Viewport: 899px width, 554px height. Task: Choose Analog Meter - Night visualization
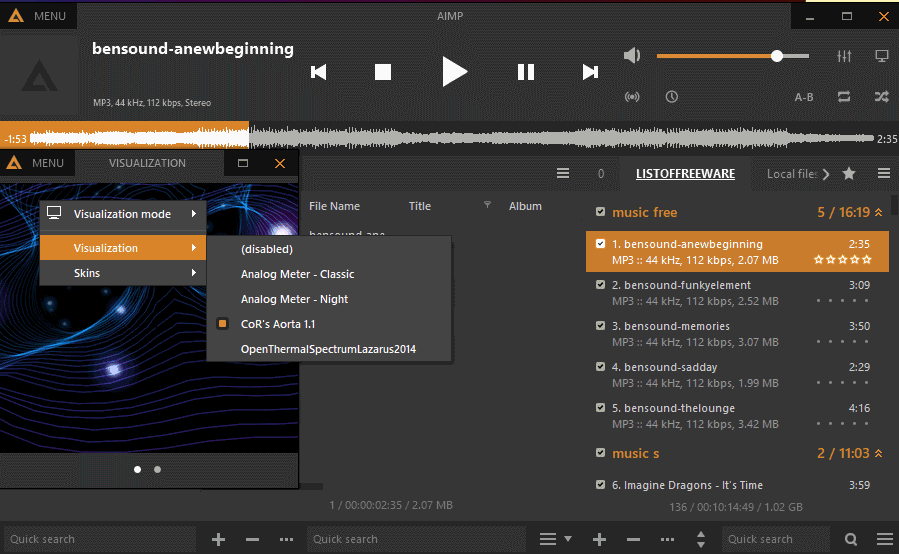[x=329, y=299]
